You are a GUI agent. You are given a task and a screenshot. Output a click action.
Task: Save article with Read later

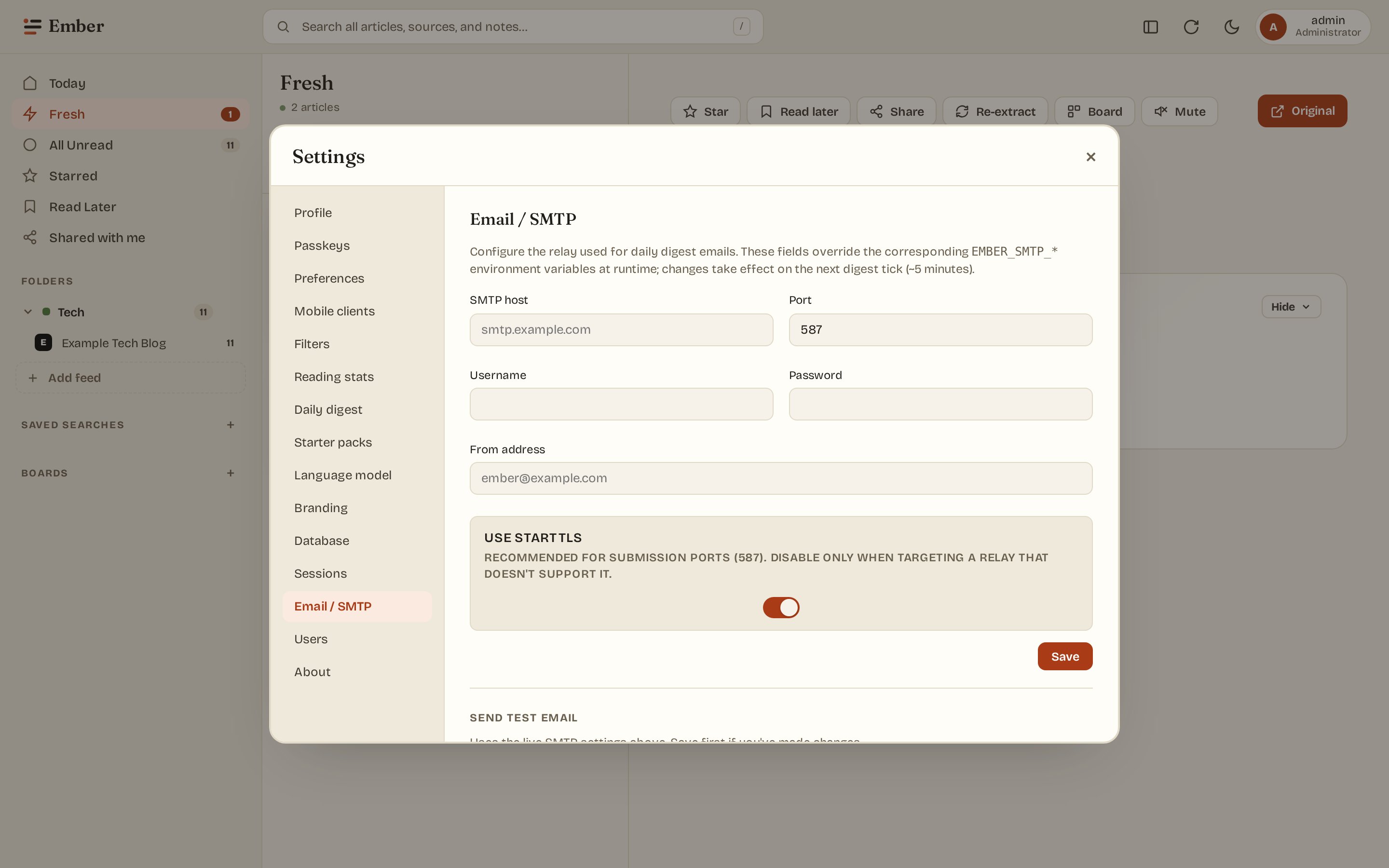798,111
